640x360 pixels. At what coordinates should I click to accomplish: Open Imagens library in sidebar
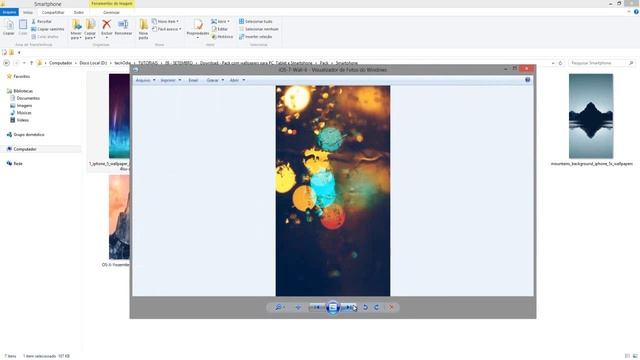pos(21,106)
